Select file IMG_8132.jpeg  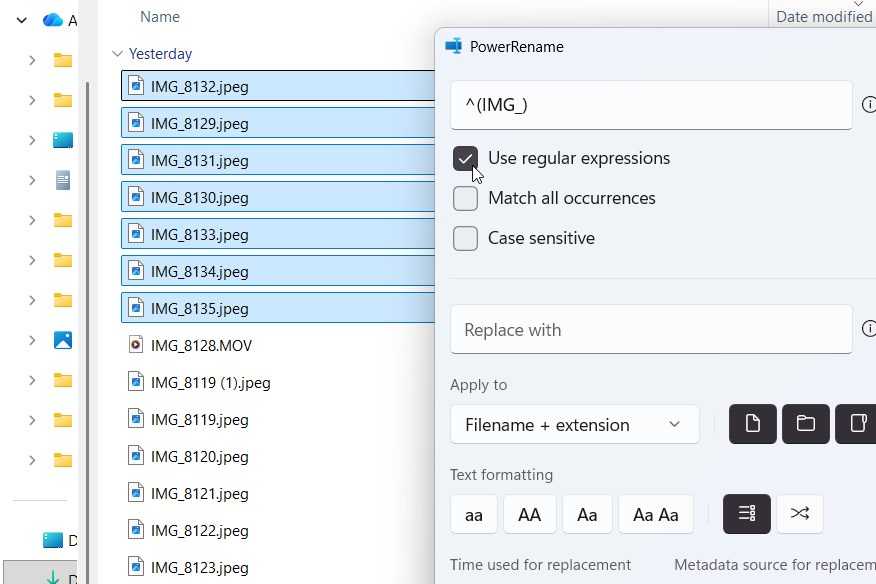278,86
